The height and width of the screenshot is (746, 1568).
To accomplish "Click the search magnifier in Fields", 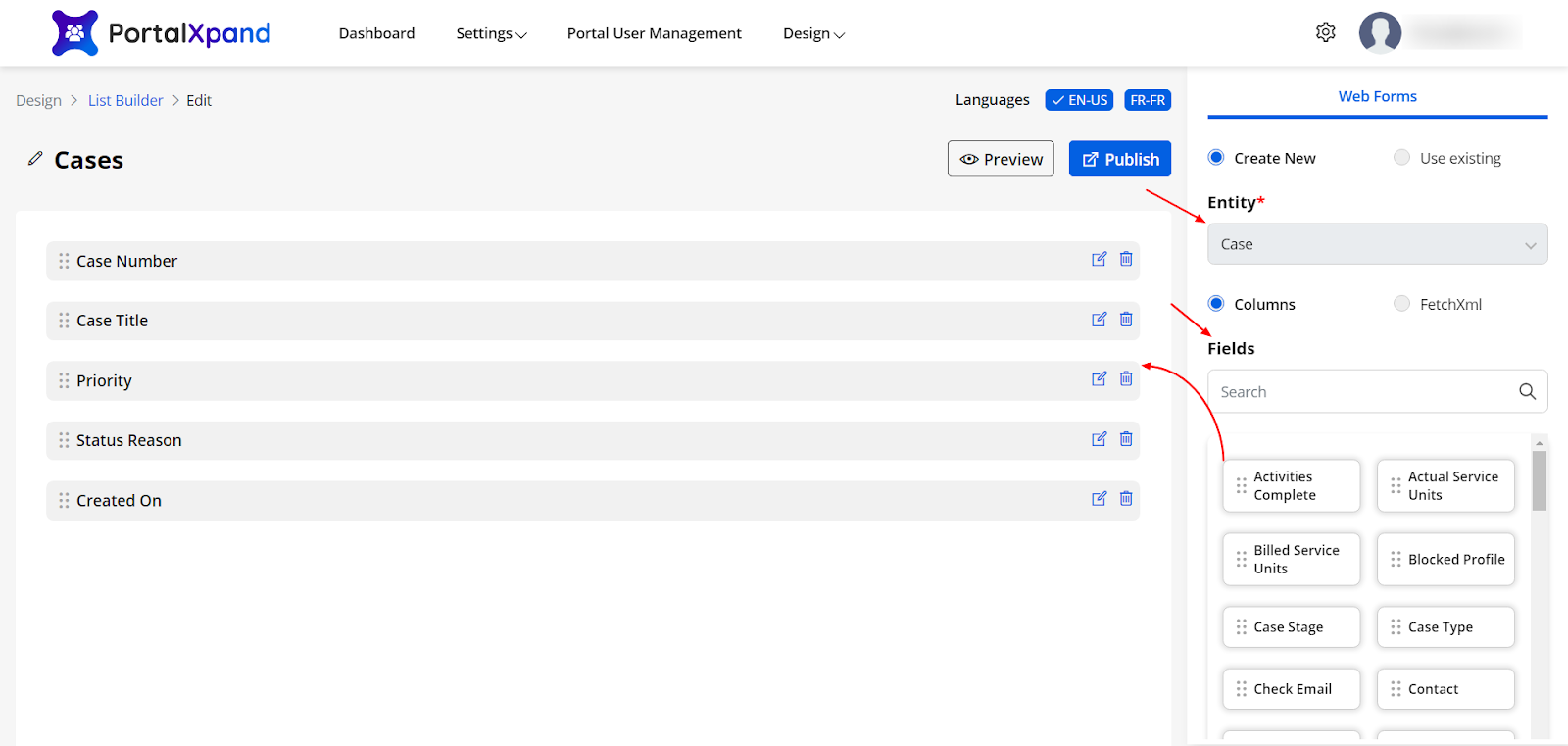I will (1527, 391).
